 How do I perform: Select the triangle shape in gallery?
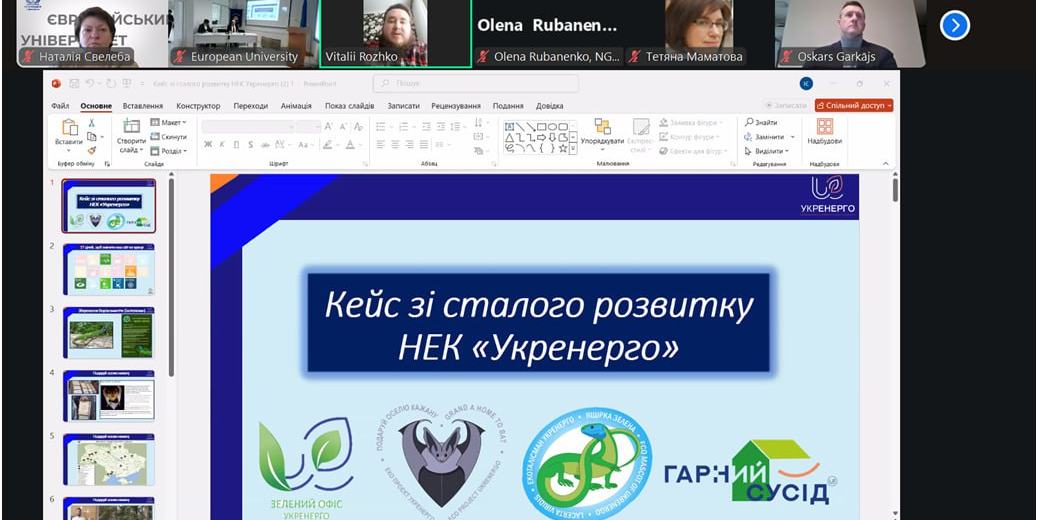point(510,138)
